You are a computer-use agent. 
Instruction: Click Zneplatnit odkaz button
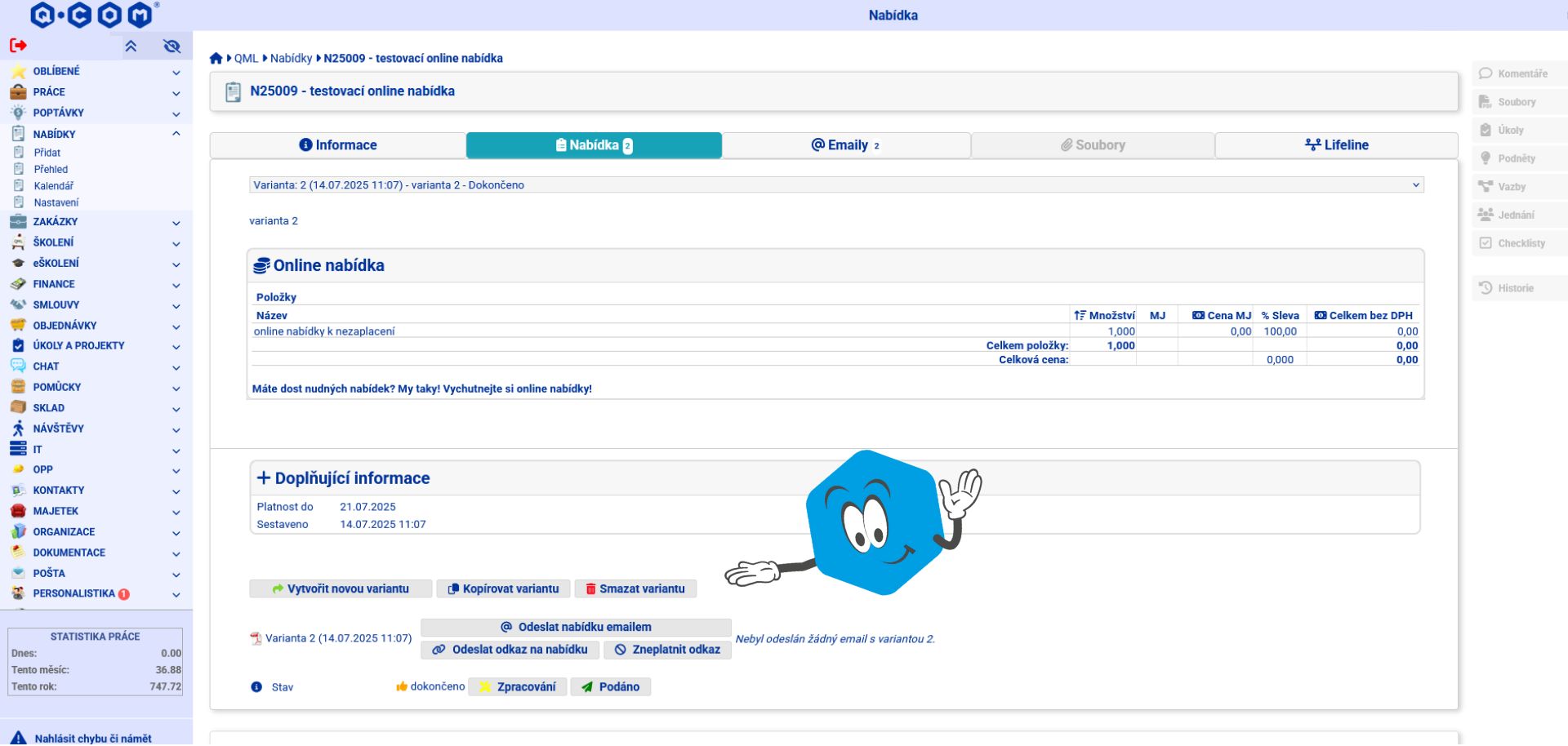[x=667, y=651]
